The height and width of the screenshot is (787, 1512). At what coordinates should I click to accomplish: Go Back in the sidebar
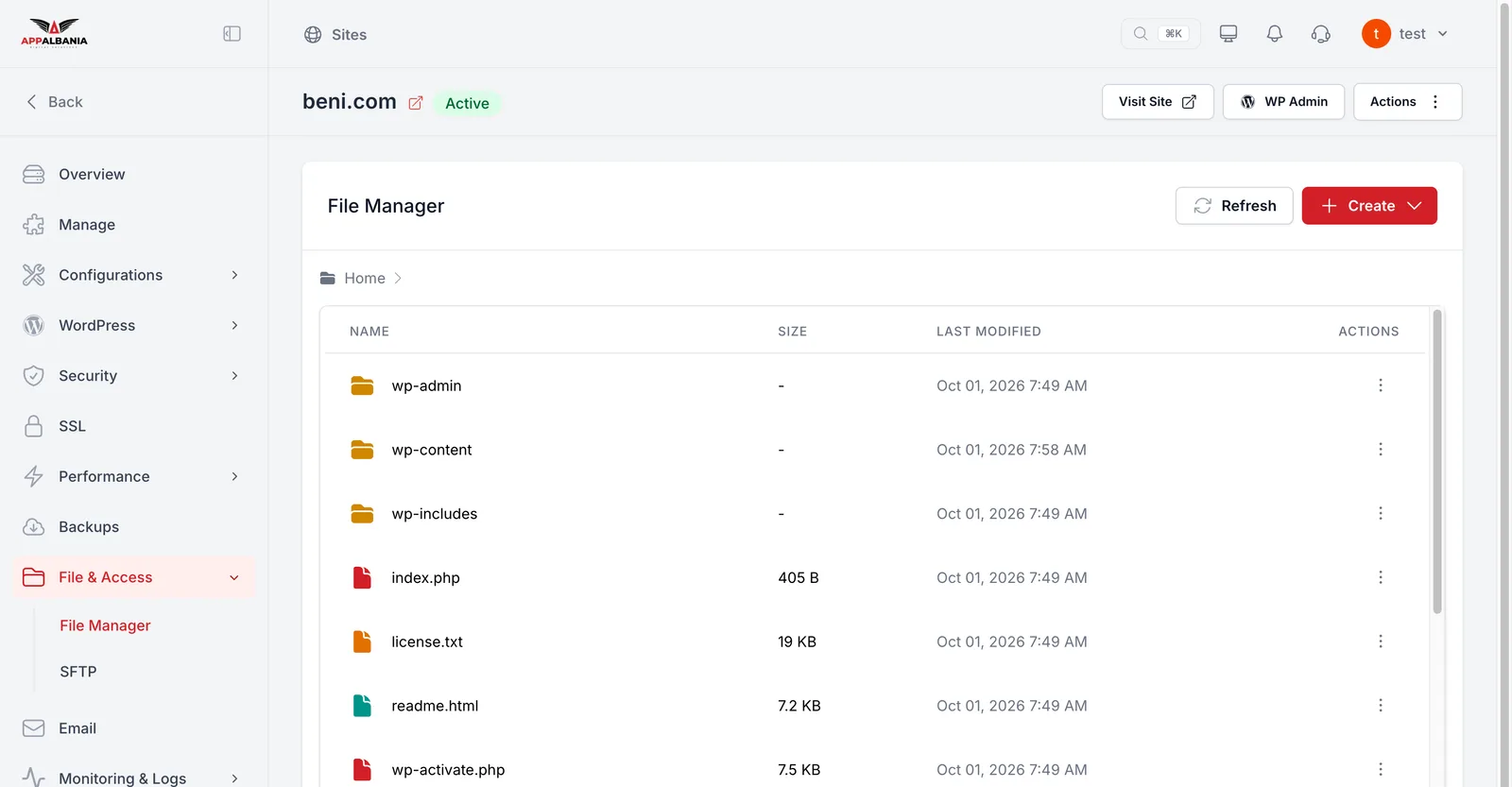tap(55, 102)
